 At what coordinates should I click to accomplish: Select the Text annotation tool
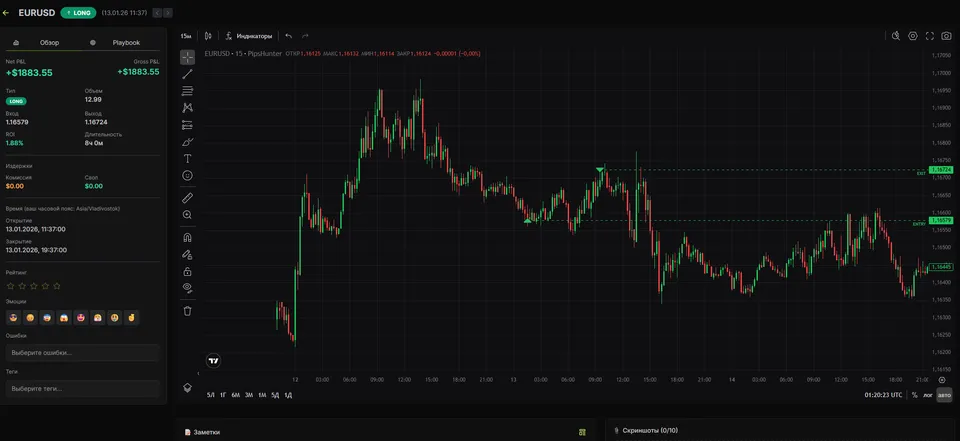[187, 159]
